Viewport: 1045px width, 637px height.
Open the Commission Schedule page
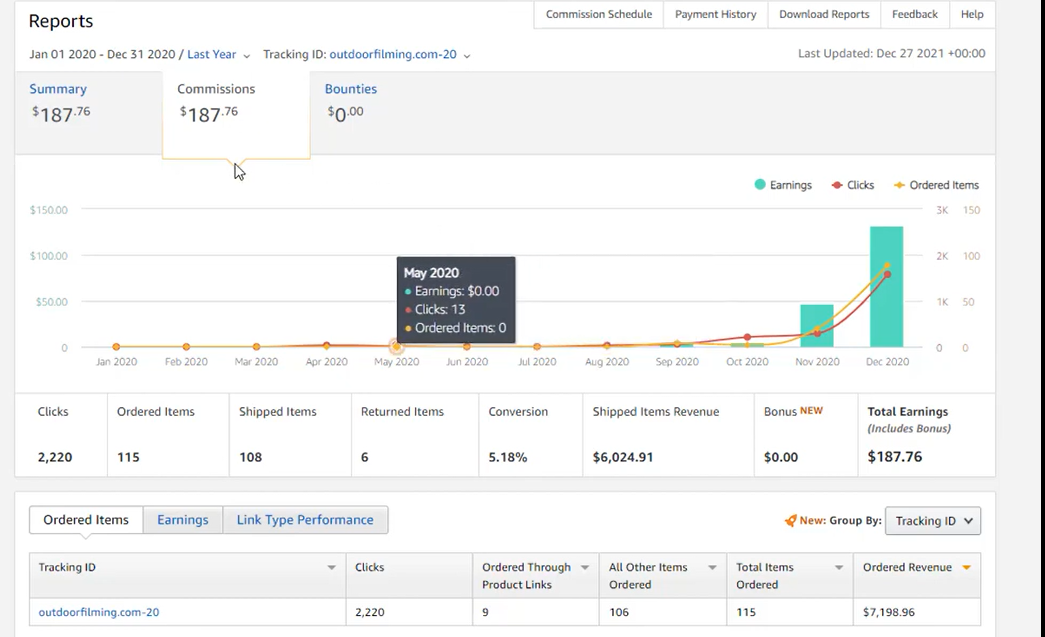[598, 14]
